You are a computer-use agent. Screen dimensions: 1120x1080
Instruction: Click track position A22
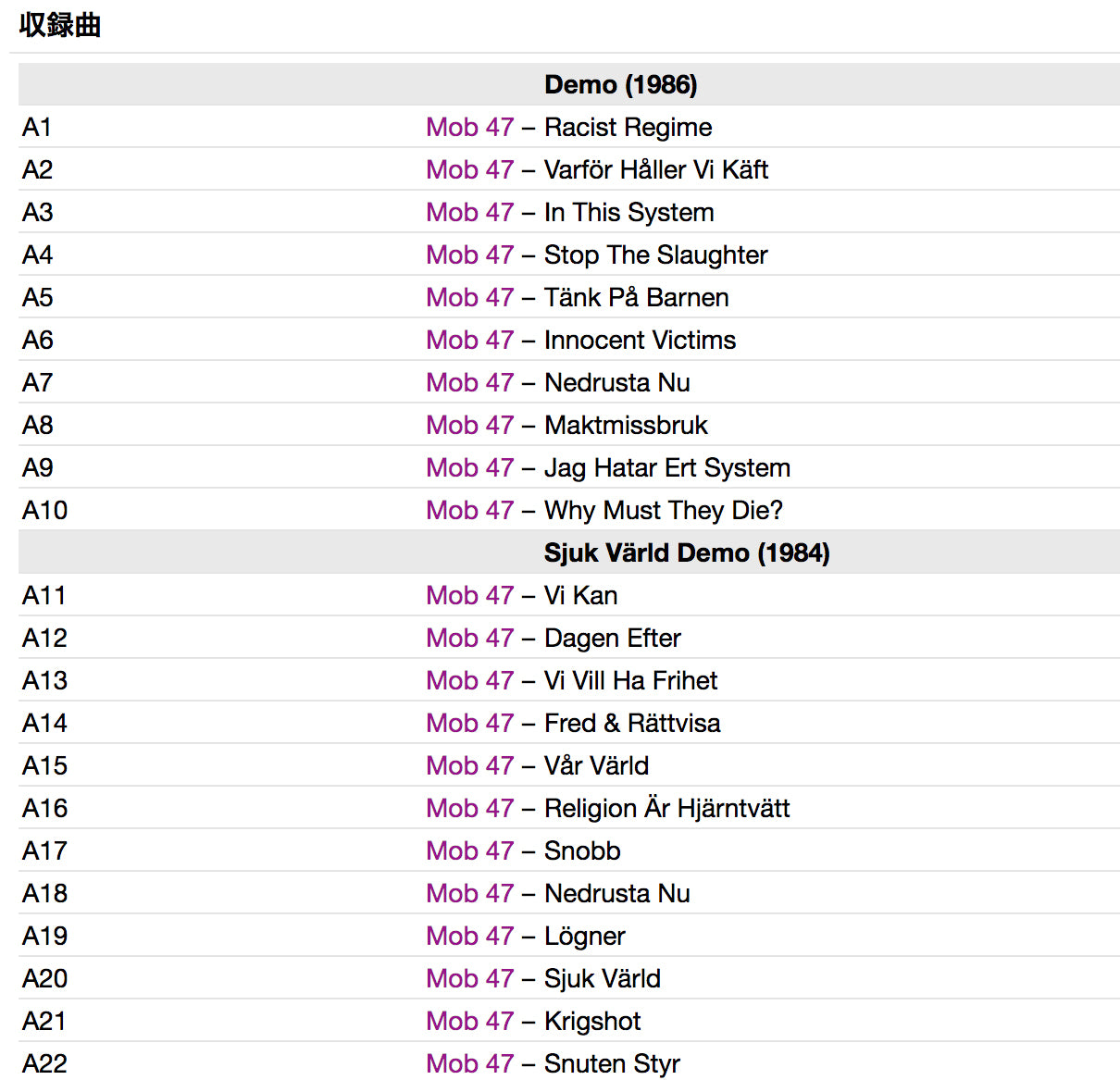(x=45, y=1063)
